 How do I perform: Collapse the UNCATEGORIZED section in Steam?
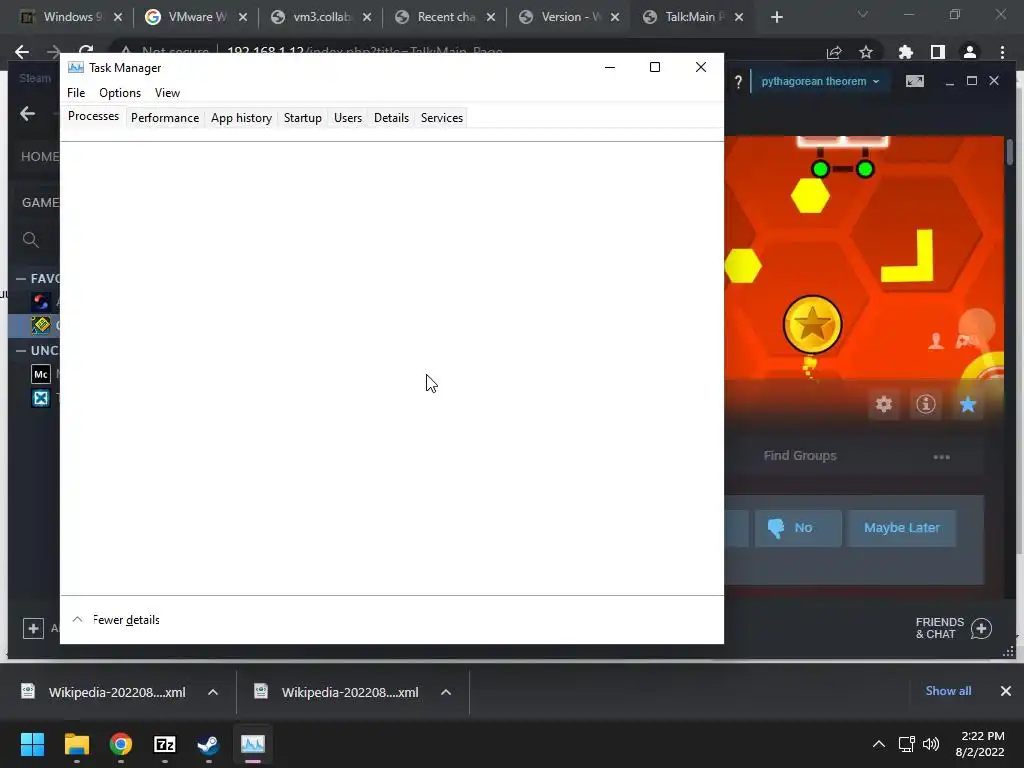(x=21, y=351)
